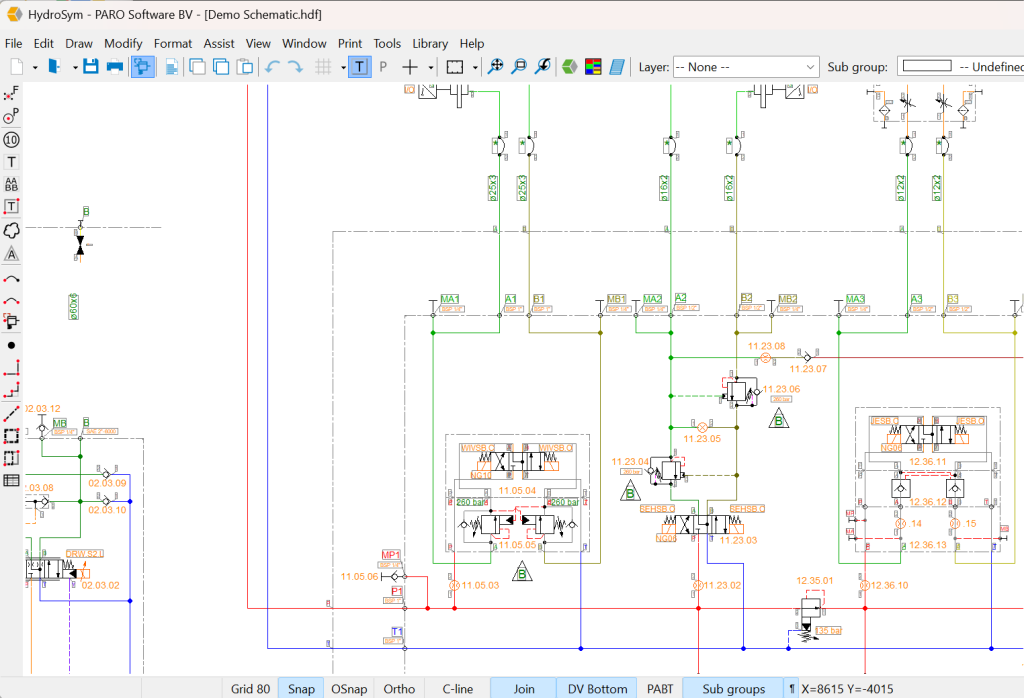Select the table tool in the sidebar
Image resolution: width=1024 pixels, height=698 pixels.
click(x=11, y=481)
